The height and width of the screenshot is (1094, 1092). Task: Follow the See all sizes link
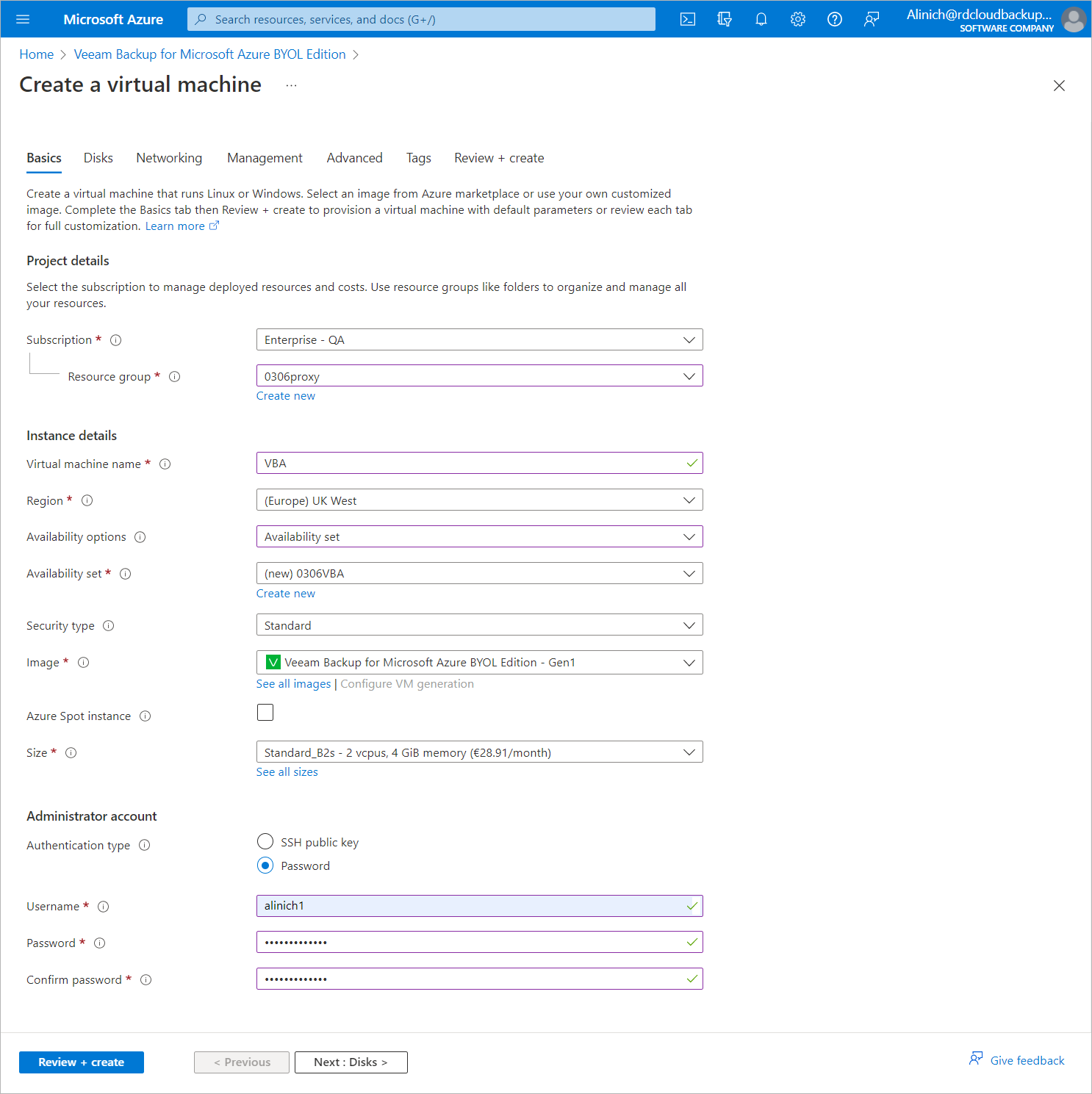[287, 772]
